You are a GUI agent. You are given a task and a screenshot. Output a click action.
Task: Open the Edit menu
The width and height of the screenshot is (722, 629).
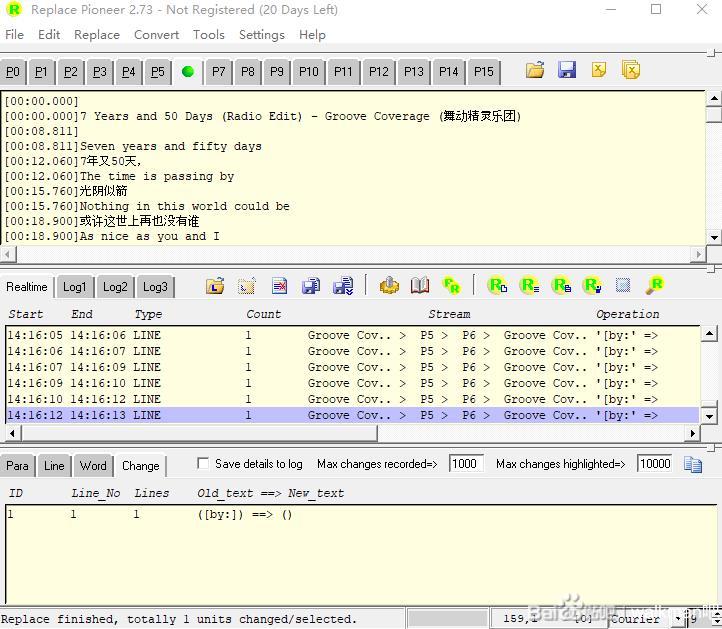(49, 35)
